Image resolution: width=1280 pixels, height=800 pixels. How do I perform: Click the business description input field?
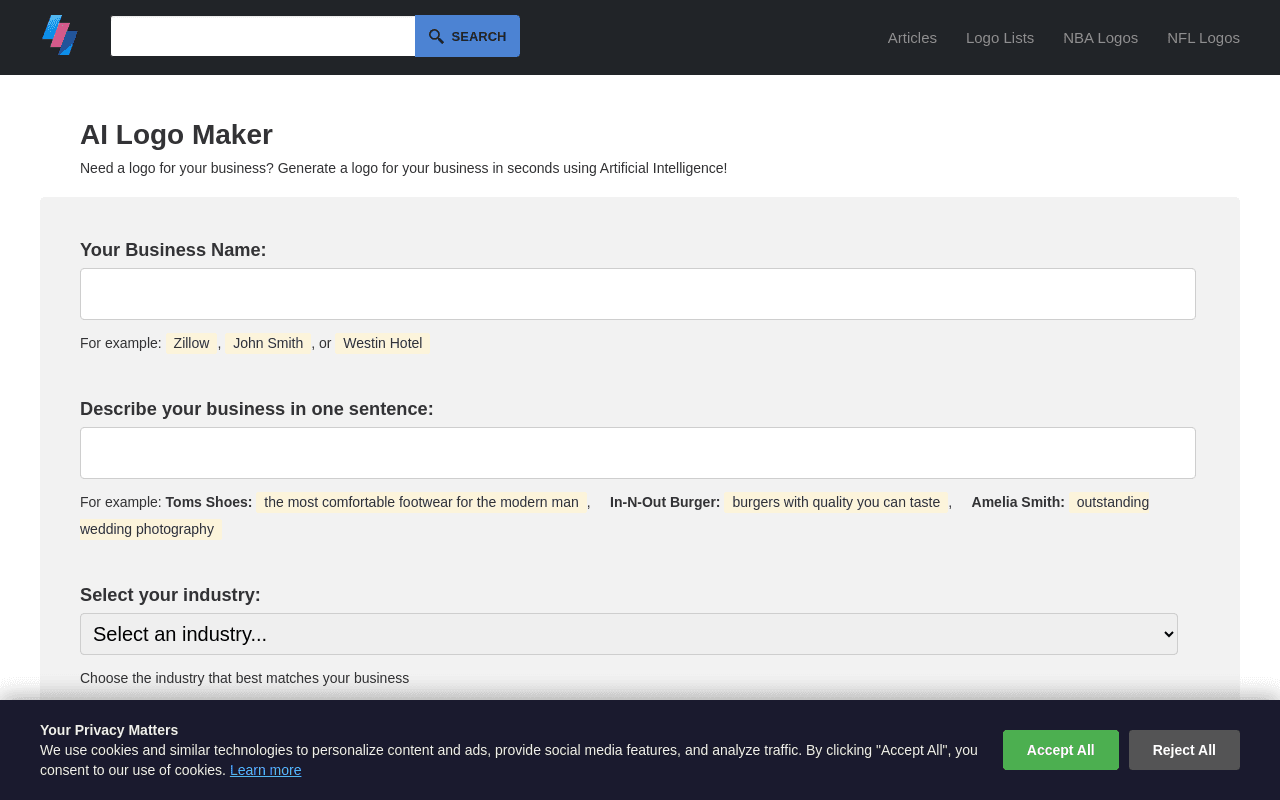coord(638,453)
